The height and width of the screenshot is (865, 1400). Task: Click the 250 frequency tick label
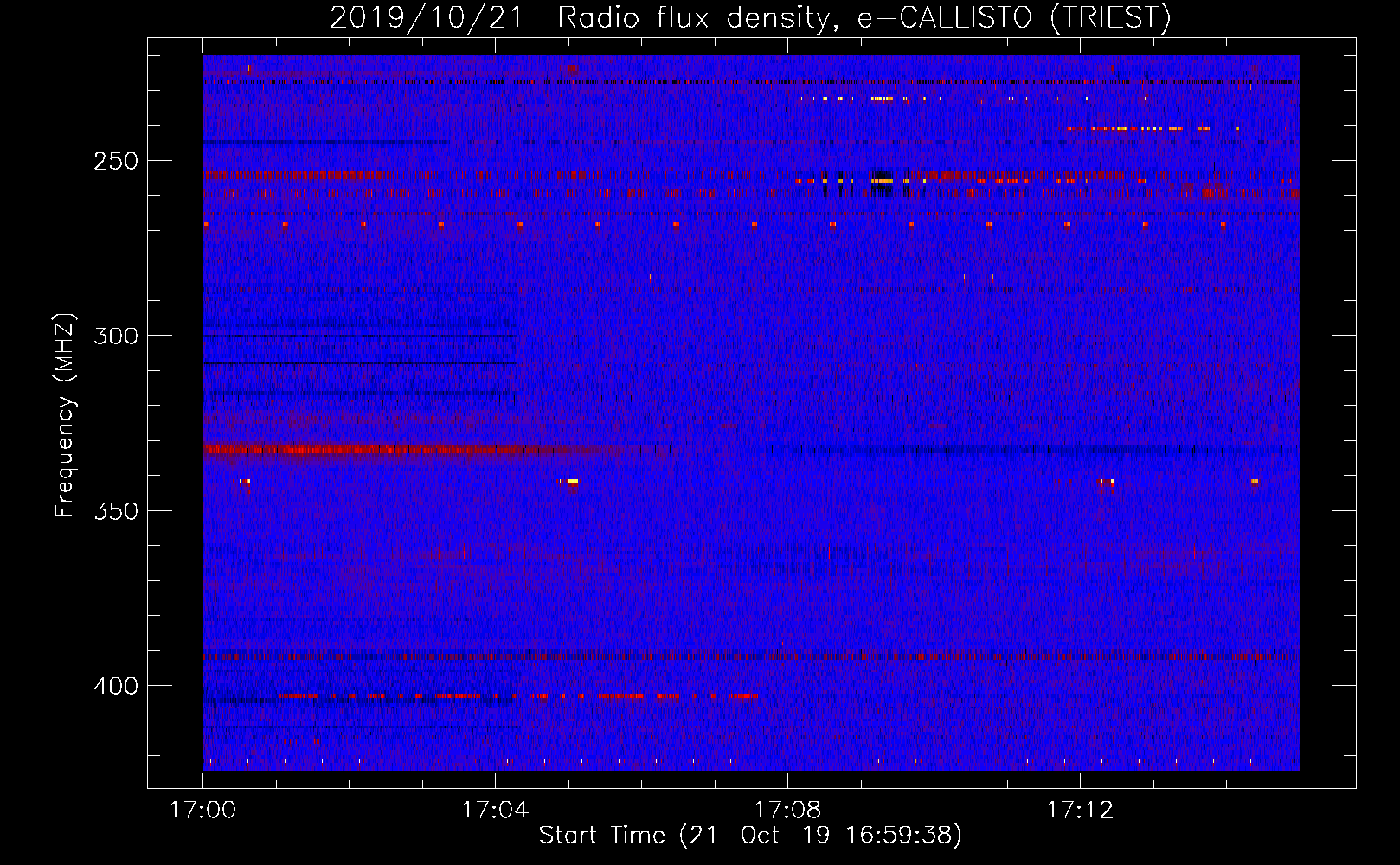click(116, 161)
